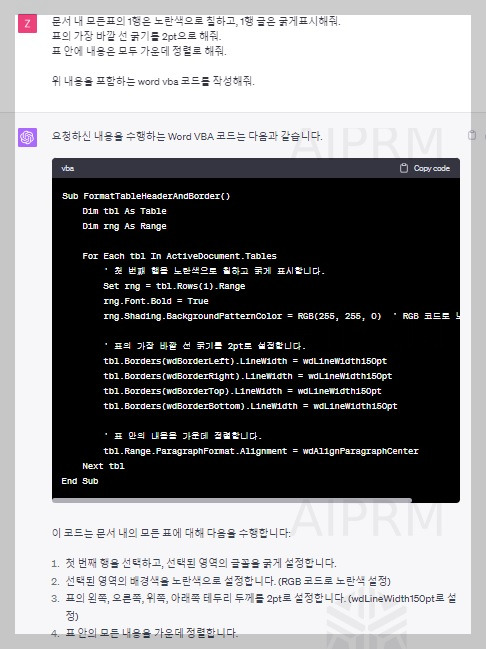Click the purple ChatGPT assistant avatar
The height and width of the screenshot is (649, 486).
point(27,137)
